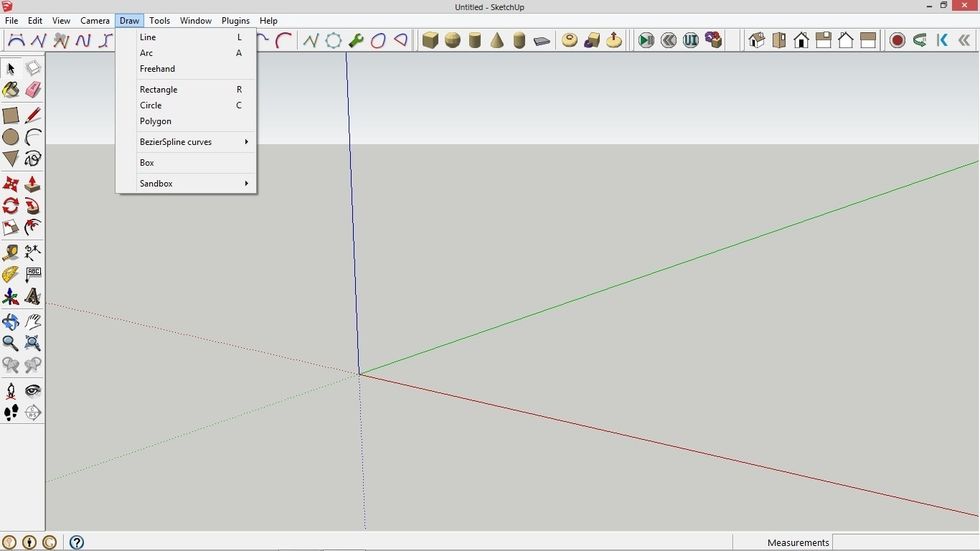This screenshot has height=551, width=980.
Task: Click the red record circle button
Action: pos(898,41)
